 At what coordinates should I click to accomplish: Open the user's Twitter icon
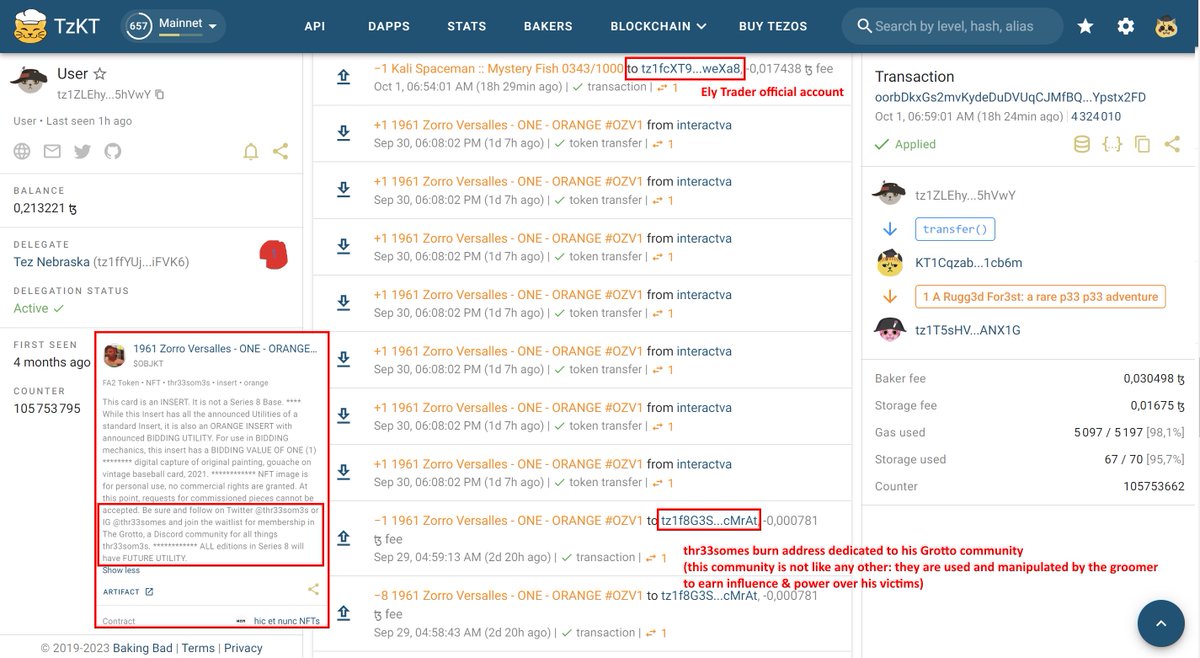coord(82,151)
